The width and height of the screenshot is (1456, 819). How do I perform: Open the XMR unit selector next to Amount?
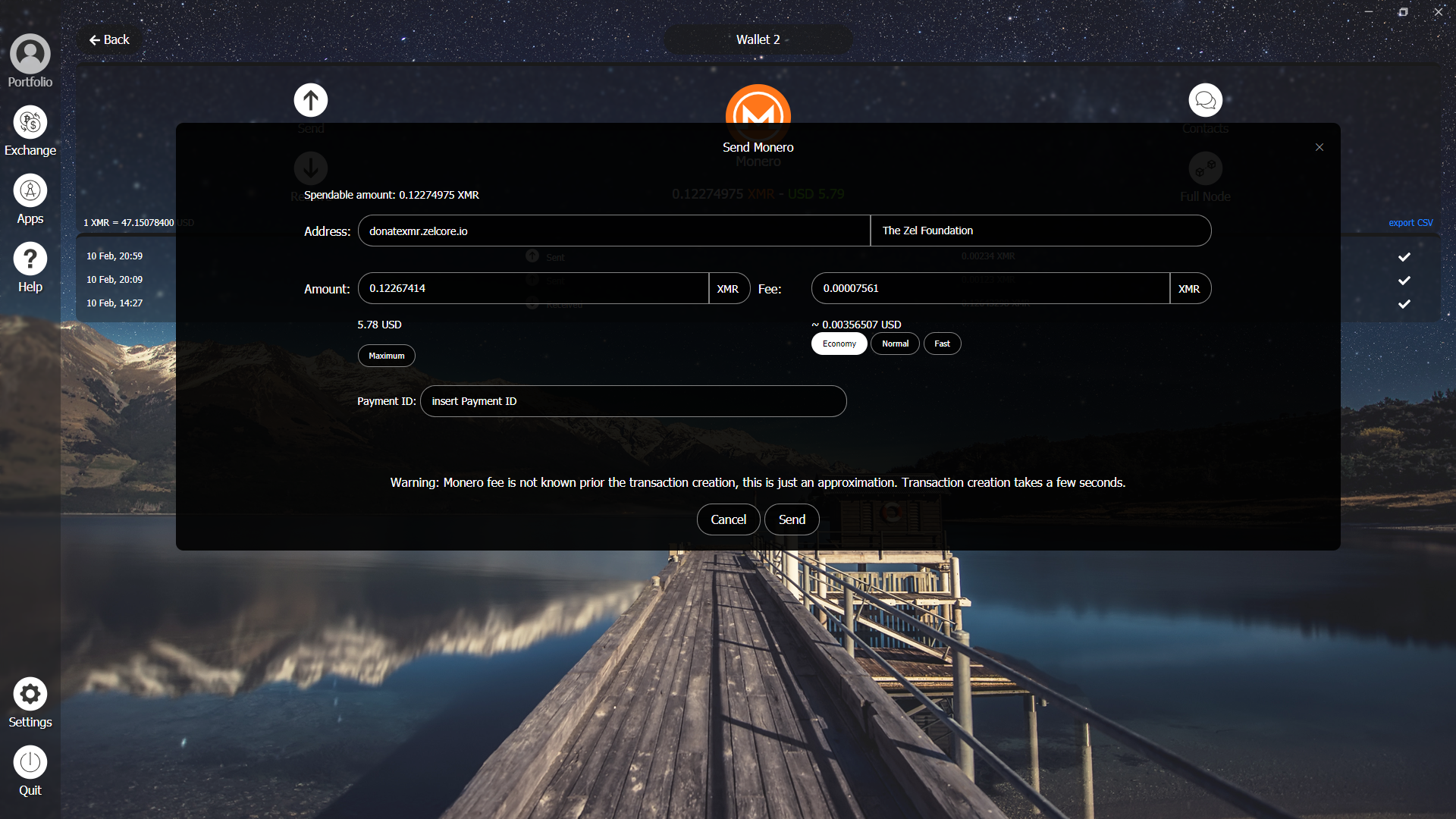[729, 288]
